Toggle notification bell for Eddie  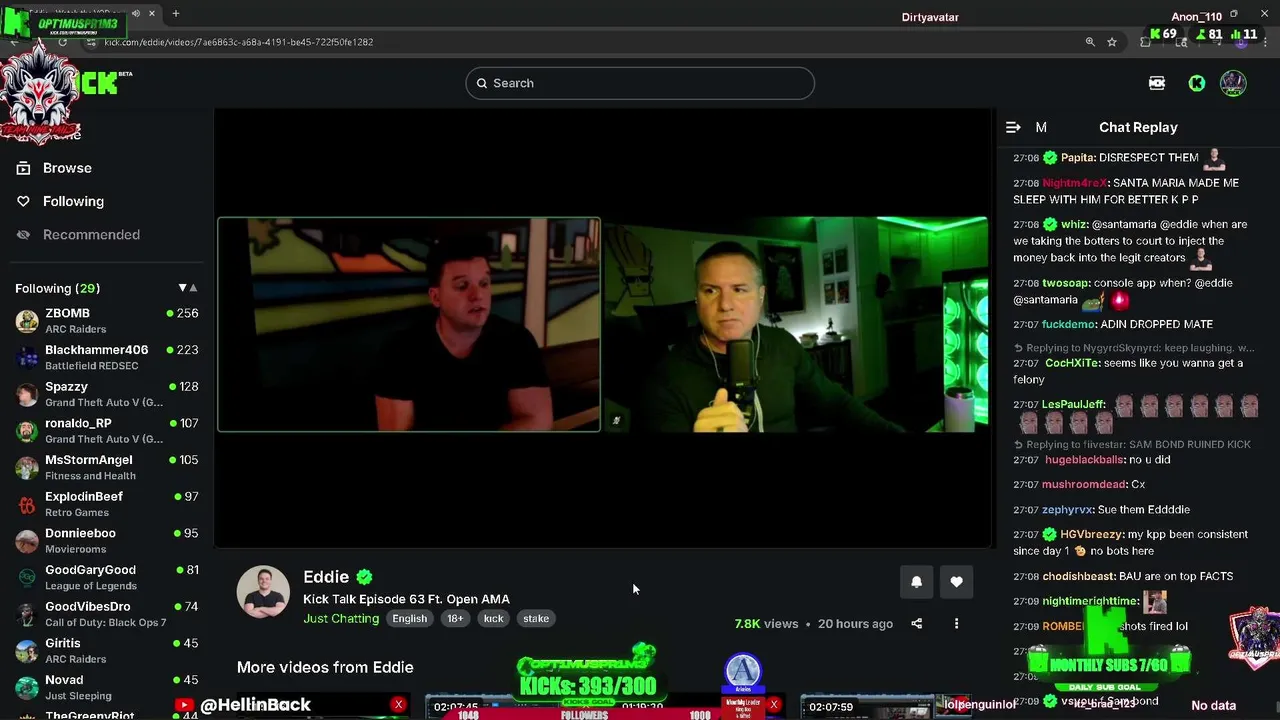coord(916,582)
